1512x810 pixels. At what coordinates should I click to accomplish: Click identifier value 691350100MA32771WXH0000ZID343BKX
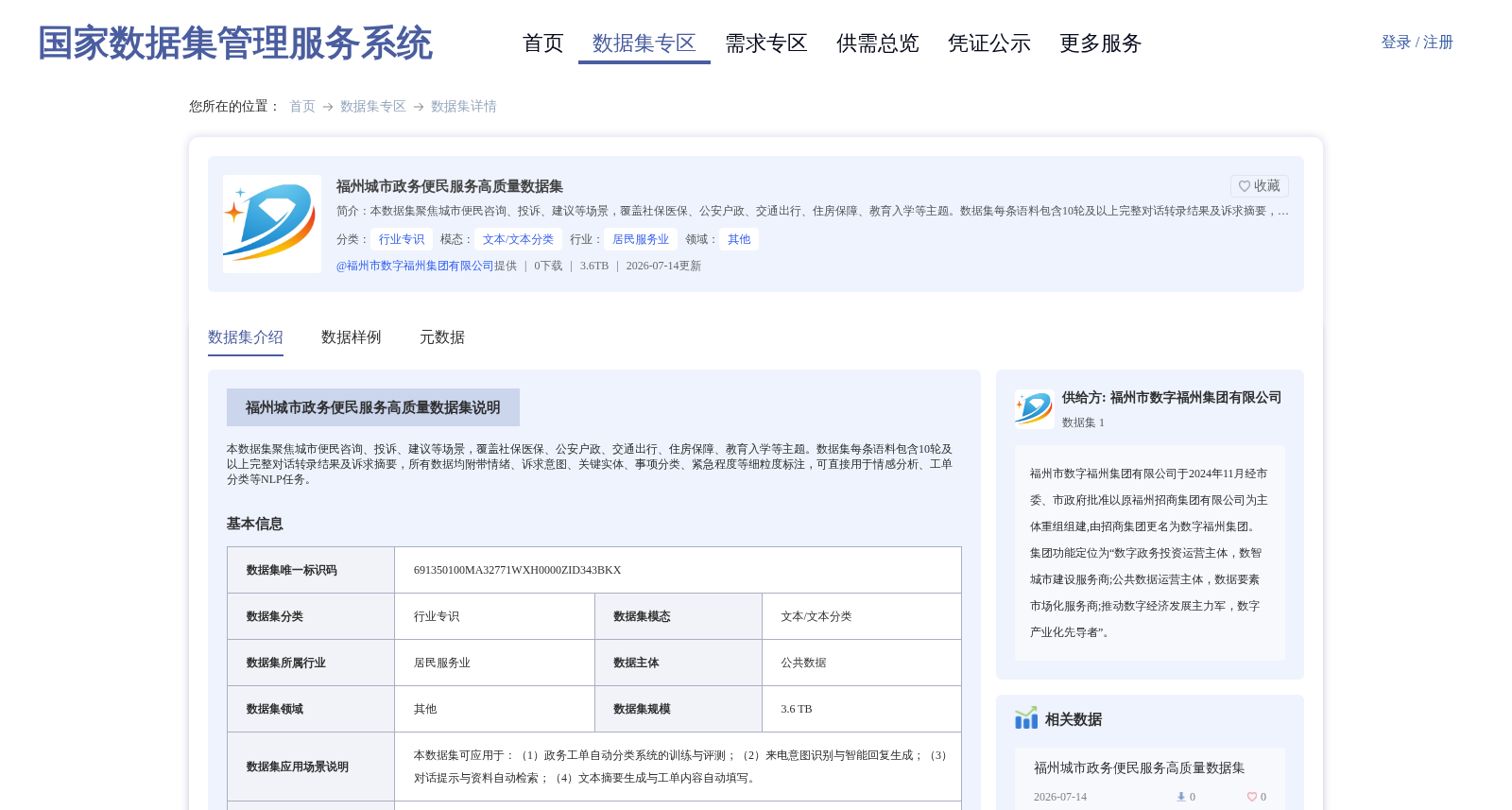coord(518,570)
